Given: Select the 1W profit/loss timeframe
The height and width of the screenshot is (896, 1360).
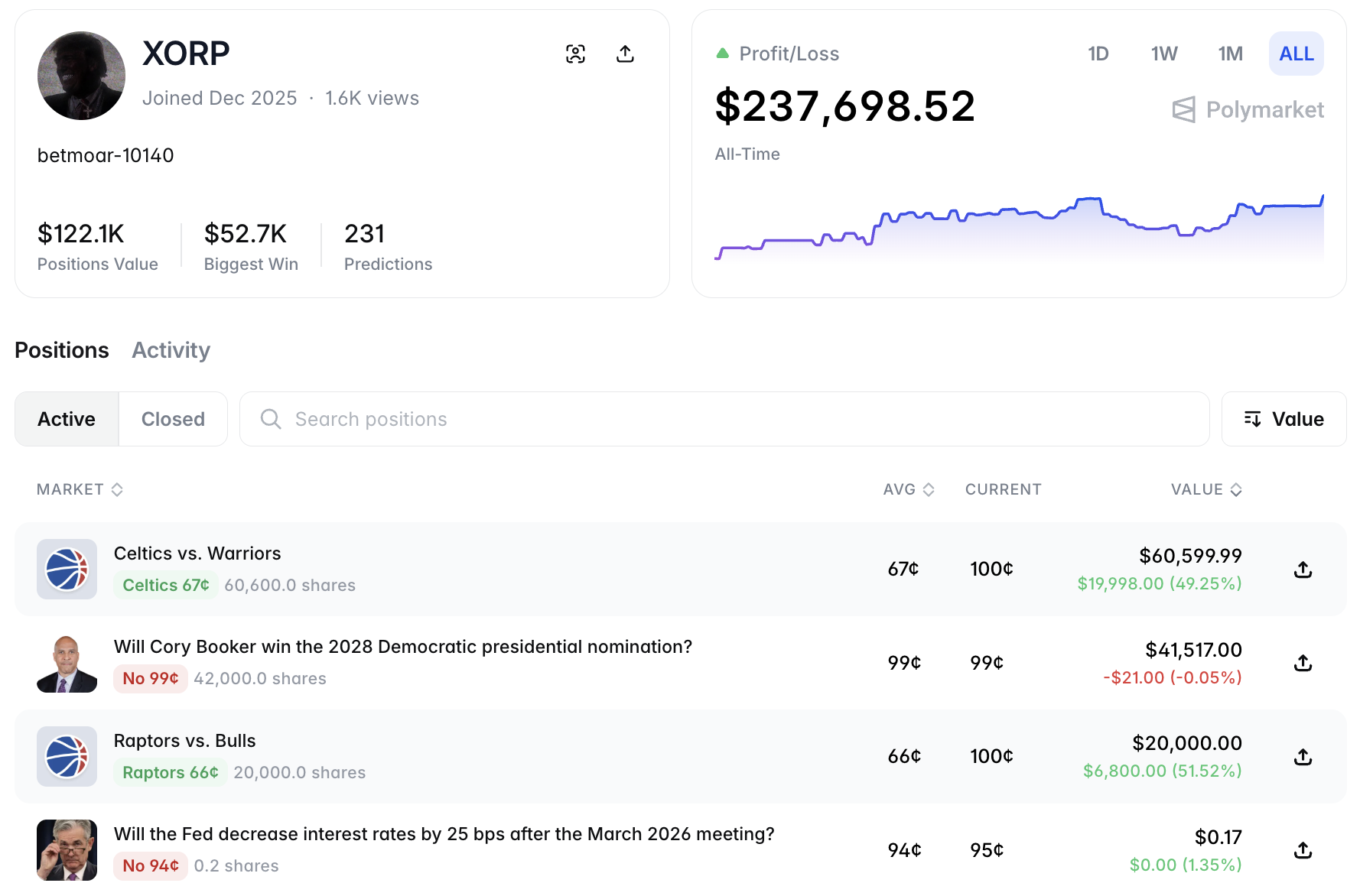Looking at the screenshot, I should point(1163,54).
